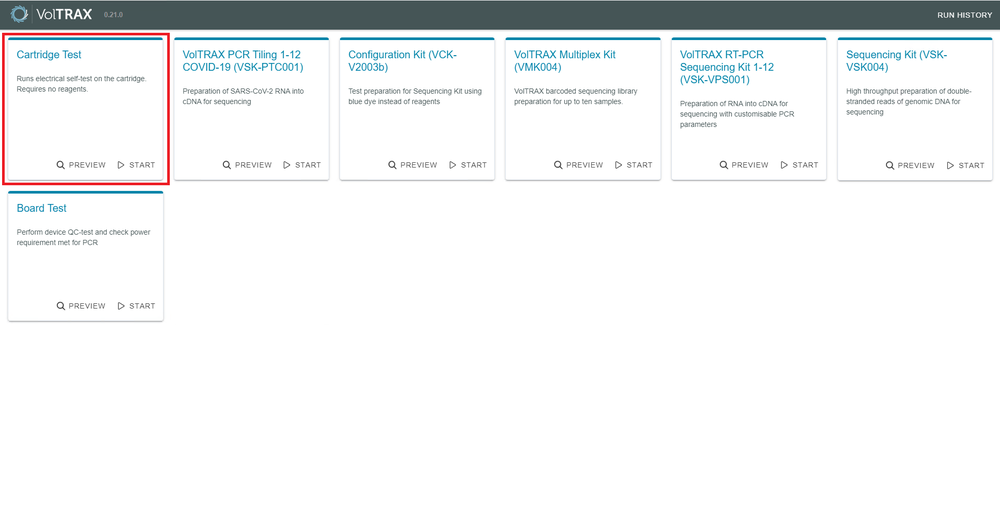Click the VolTRAX brand name text
The height and width of the screenshot is (512, 1000).
(x=65, y=14)
